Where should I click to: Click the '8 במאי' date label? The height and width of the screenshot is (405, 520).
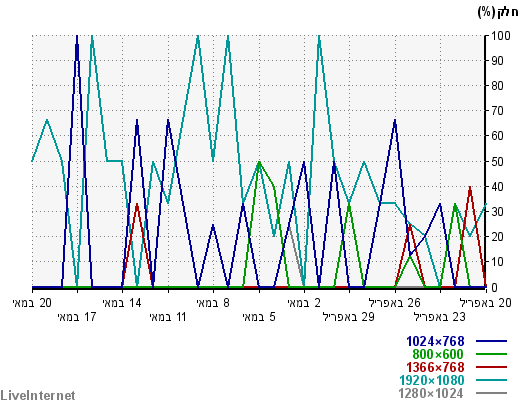pos(213,303)
